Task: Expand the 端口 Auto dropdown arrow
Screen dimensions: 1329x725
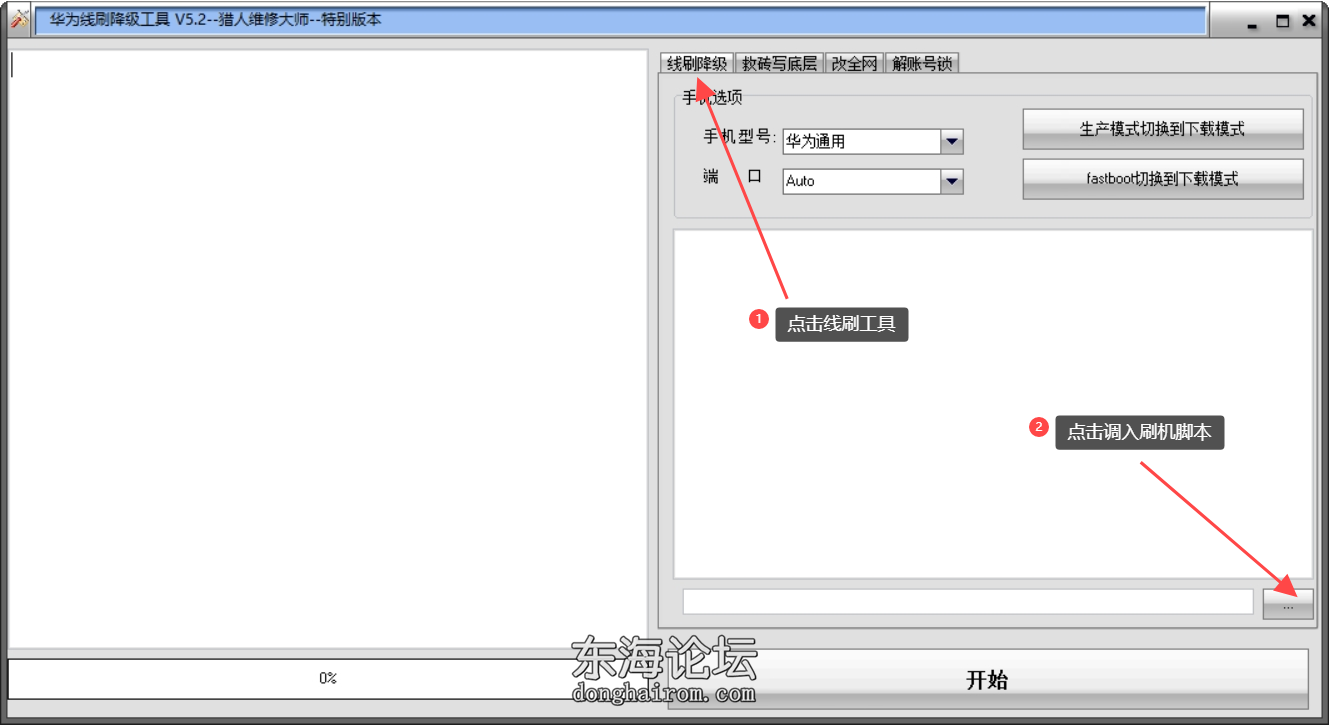Action: [x=952, y=181]
